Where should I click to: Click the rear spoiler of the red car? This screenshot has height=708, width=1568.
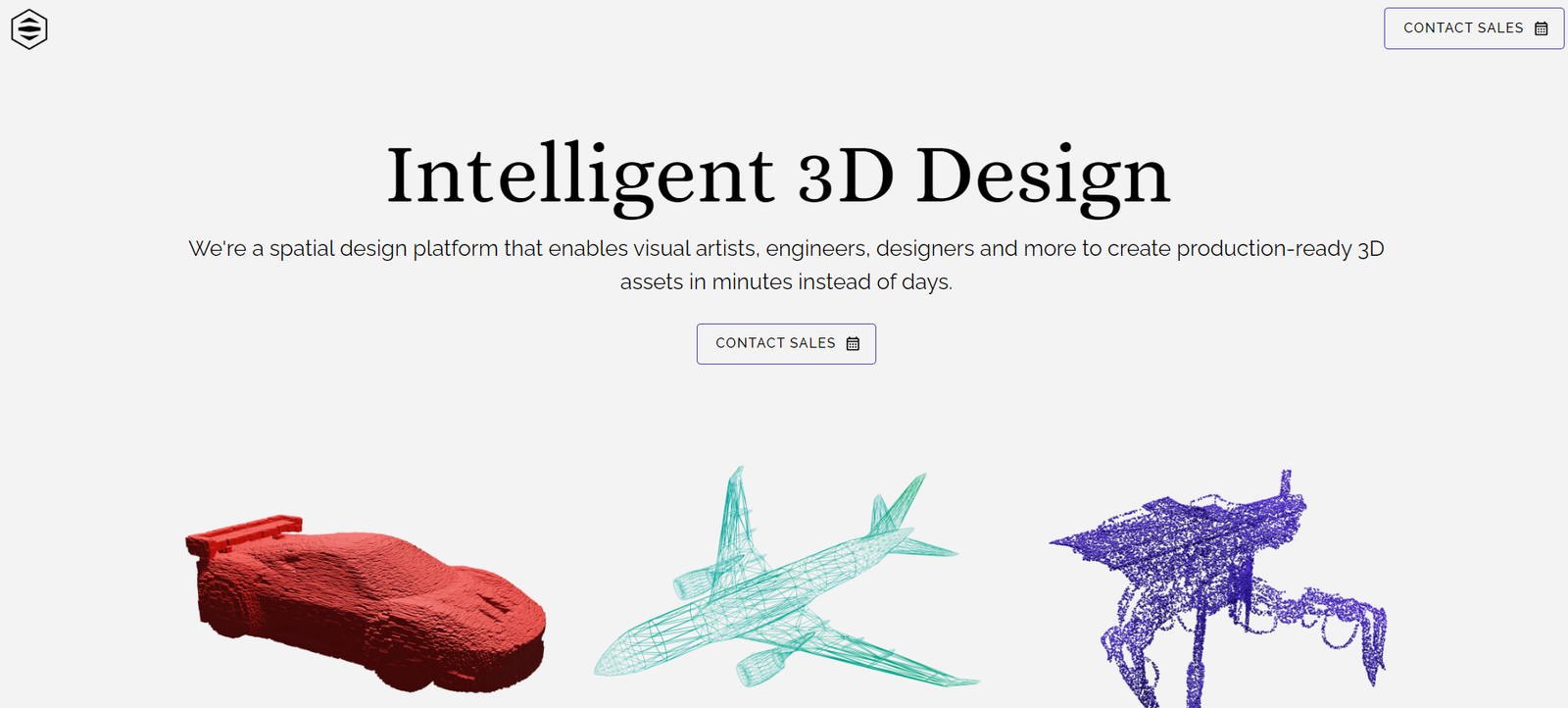click(x=243, y=531)
